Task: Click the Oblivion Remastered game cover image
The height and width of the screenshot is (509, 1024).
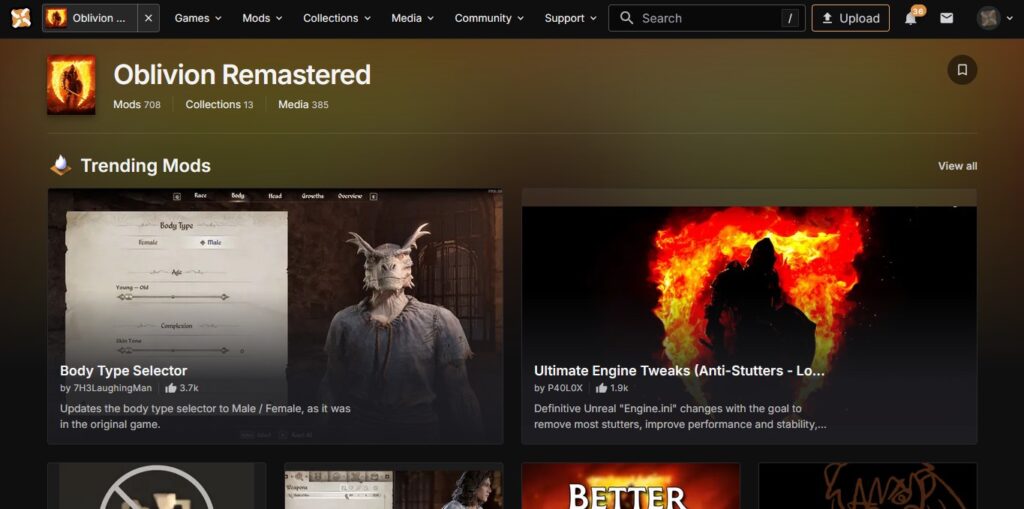Action: [x=71, y=85]
